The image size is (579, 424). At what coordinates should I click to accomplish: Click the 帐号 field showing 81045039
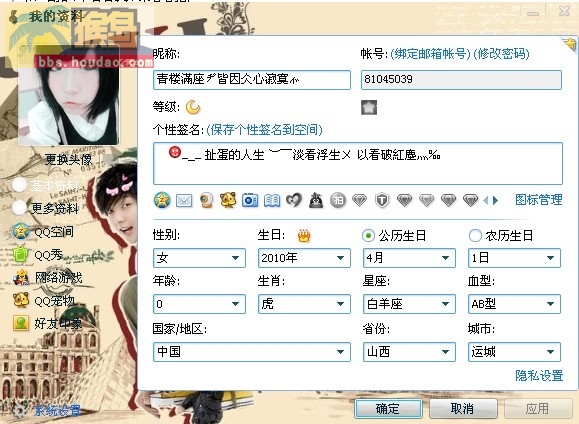pos(461,80)
